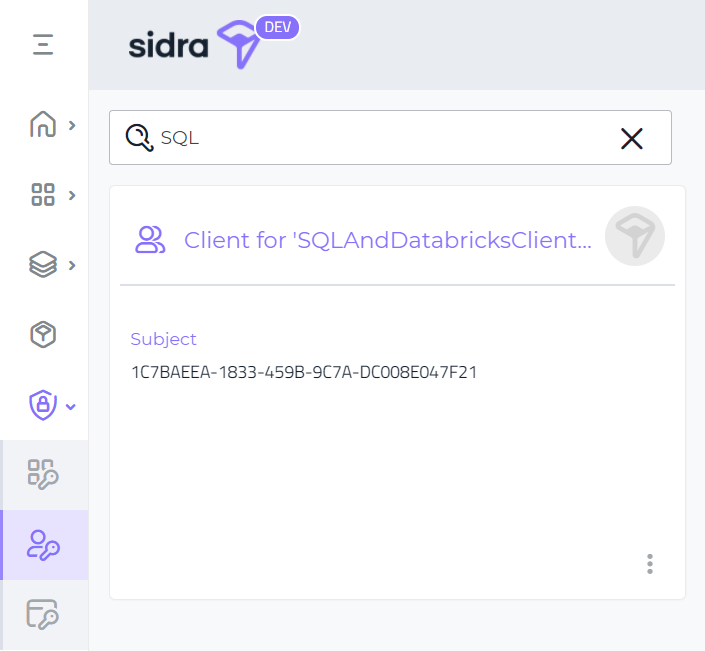Screen dimensions: 705x651
Task: Focus the search field containing SQL
Action: click(380, 138)
